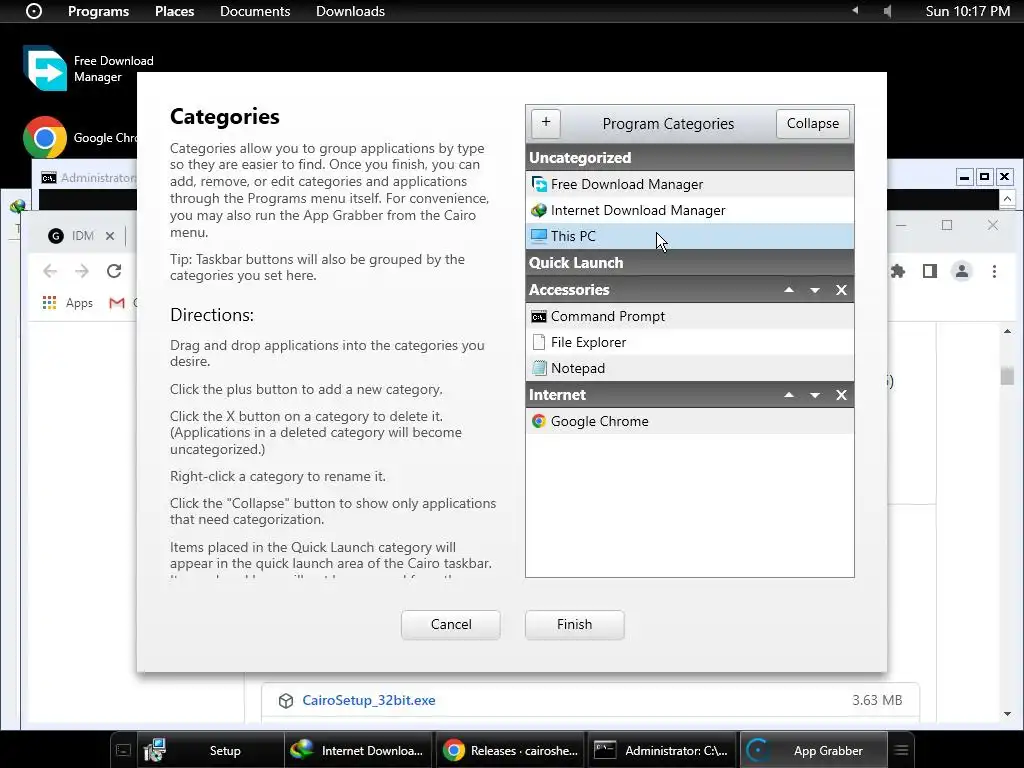This screenshot has height=768, width=1024.
Task: Click Chrome's reload button
Action: (114, 271)
